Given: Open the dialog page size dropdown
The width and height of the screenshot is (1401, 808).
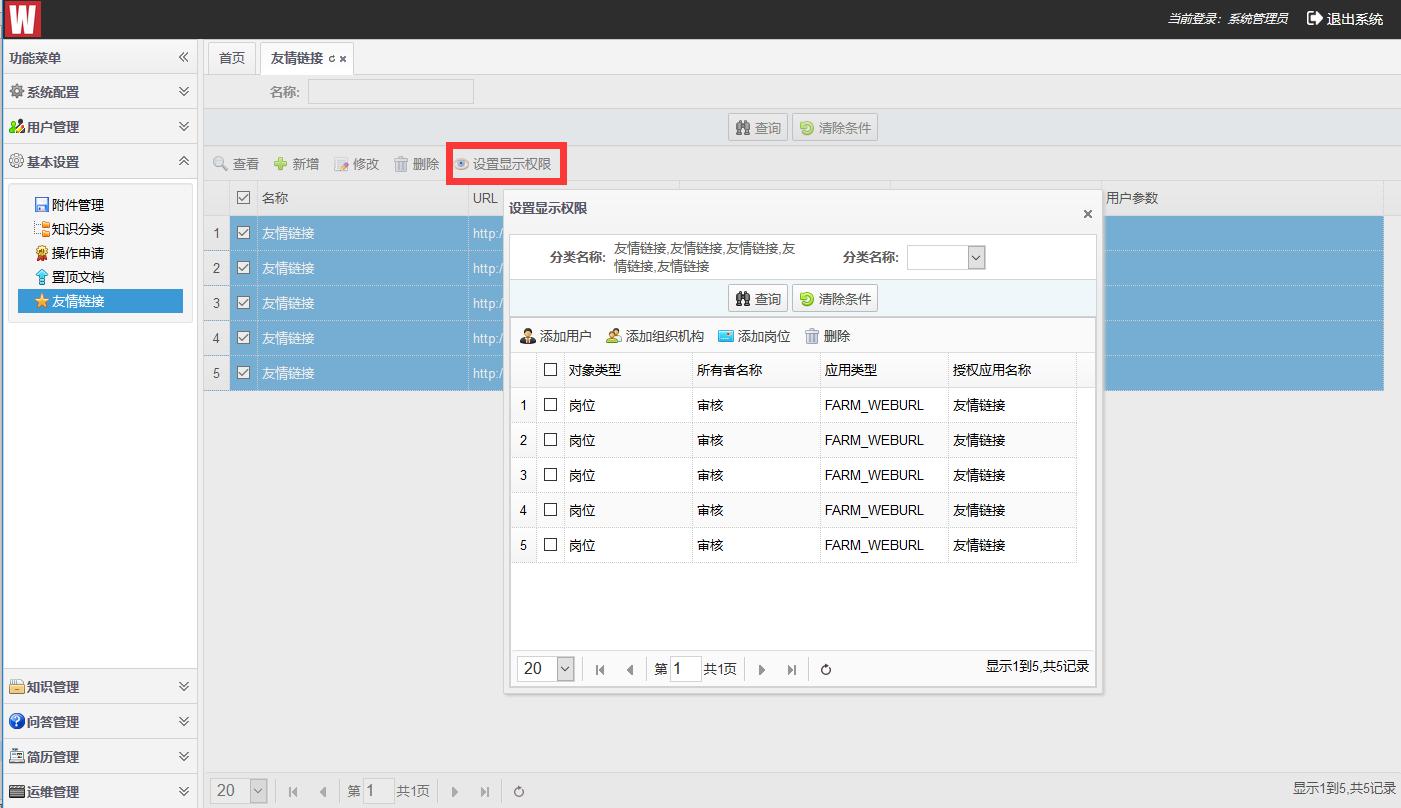Looking at the screenshot, I should click(565, 669).
